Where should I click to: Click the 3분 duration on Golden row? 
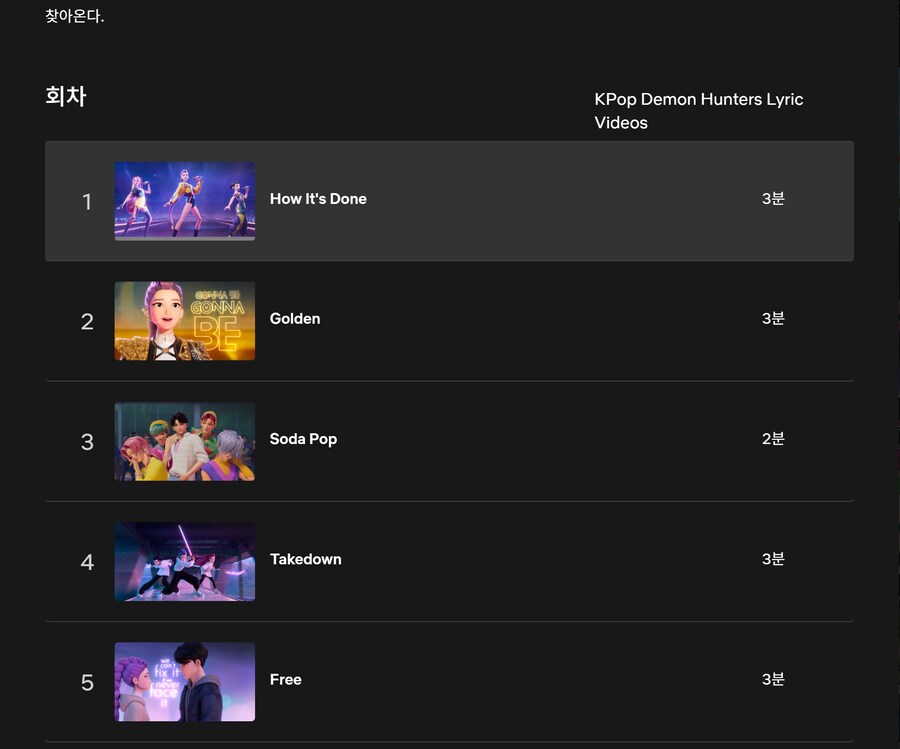point(773,319)
